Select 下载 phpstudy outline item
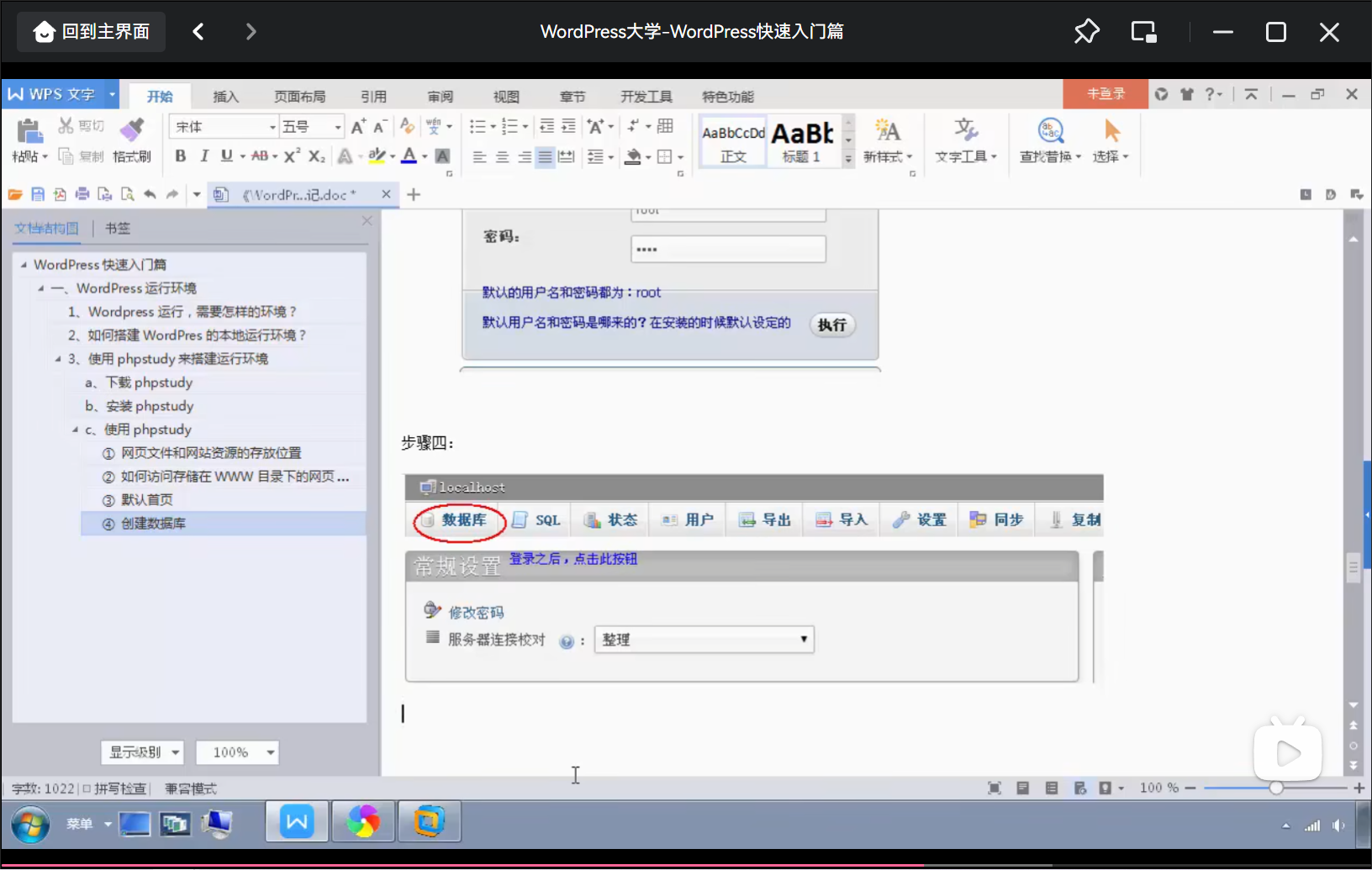The height and width of the screenshot is (870, 1372). 139,382
